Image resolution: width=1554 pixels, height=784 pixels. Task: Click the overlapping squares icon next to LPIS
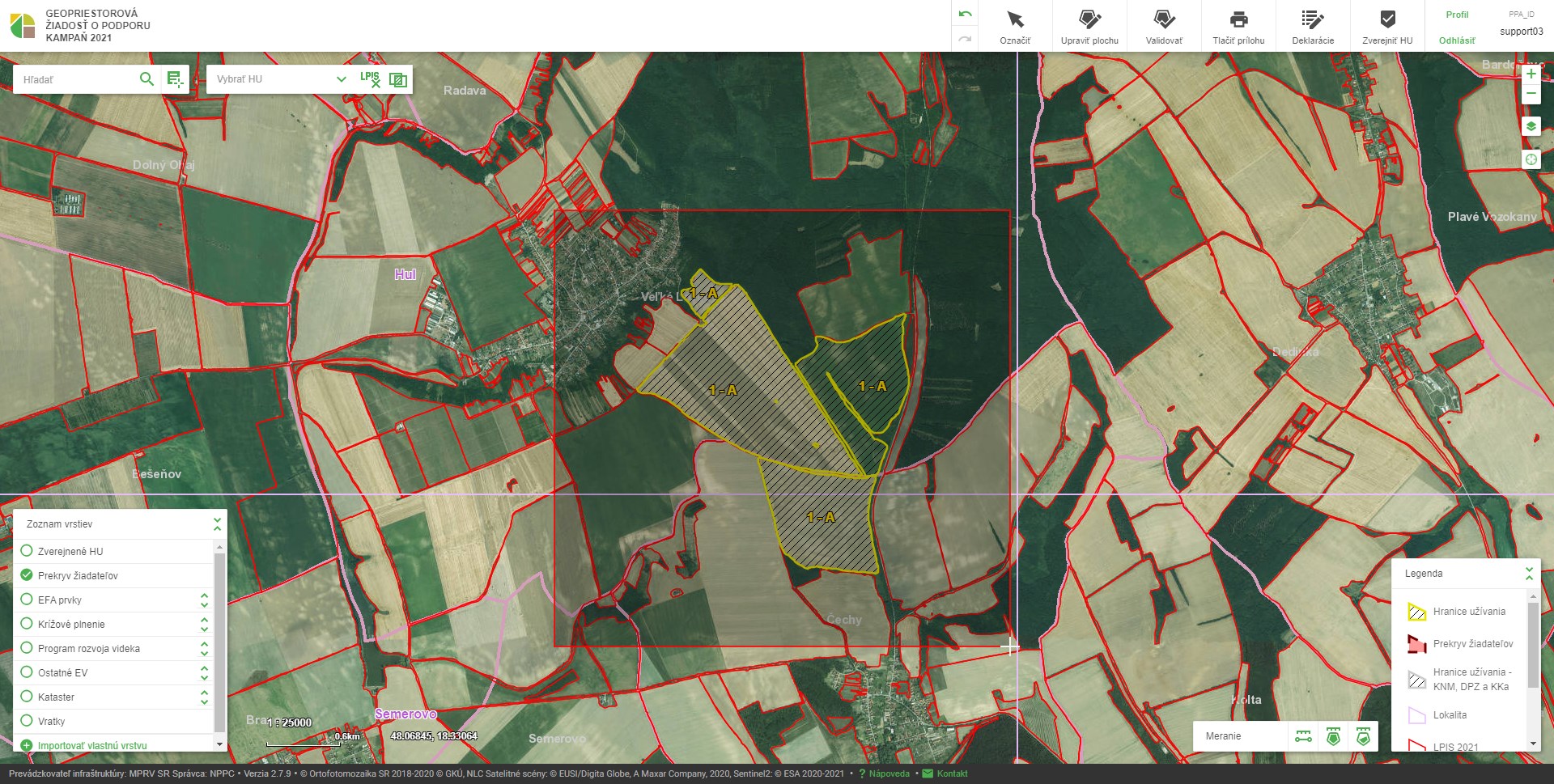(x=398, y=79)
